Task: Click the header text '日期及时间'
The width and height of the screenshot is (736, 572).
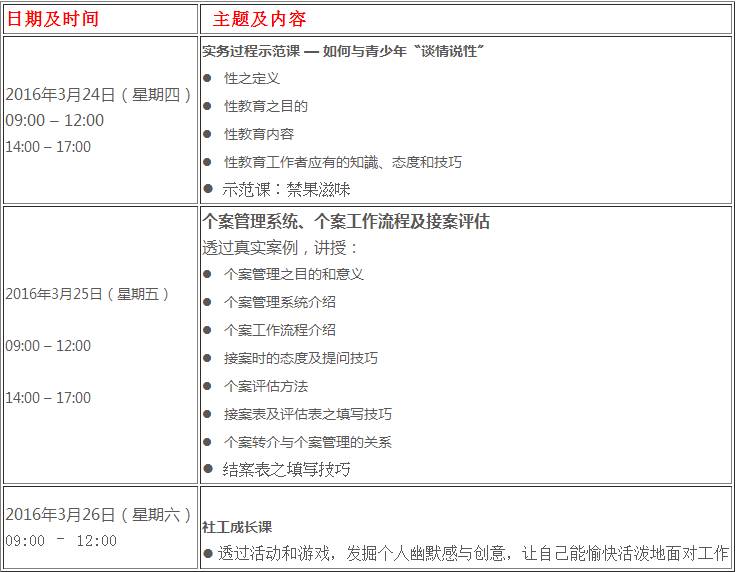Action: [53, 19]
